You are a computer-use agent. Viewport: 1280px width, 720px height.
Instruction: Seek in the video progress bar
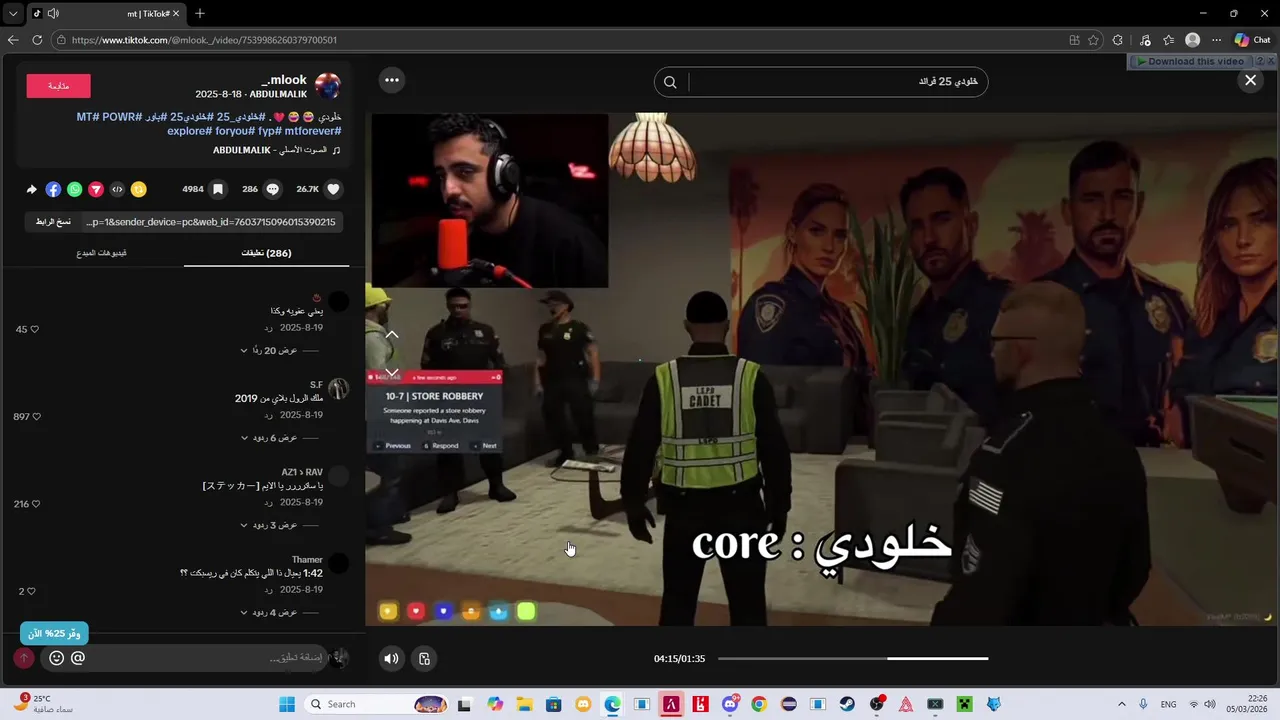point(853,658)
